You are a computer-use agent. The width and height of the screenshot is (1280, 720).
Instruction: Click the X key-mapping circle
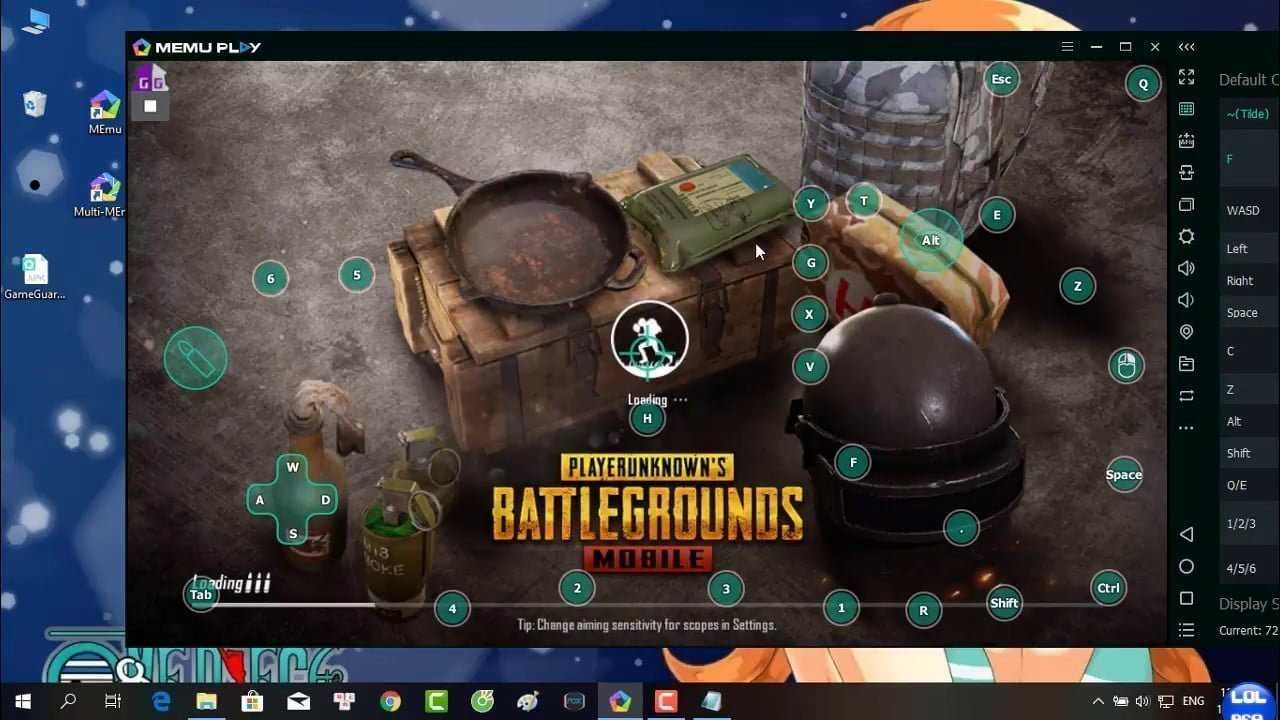click(809, 314)
